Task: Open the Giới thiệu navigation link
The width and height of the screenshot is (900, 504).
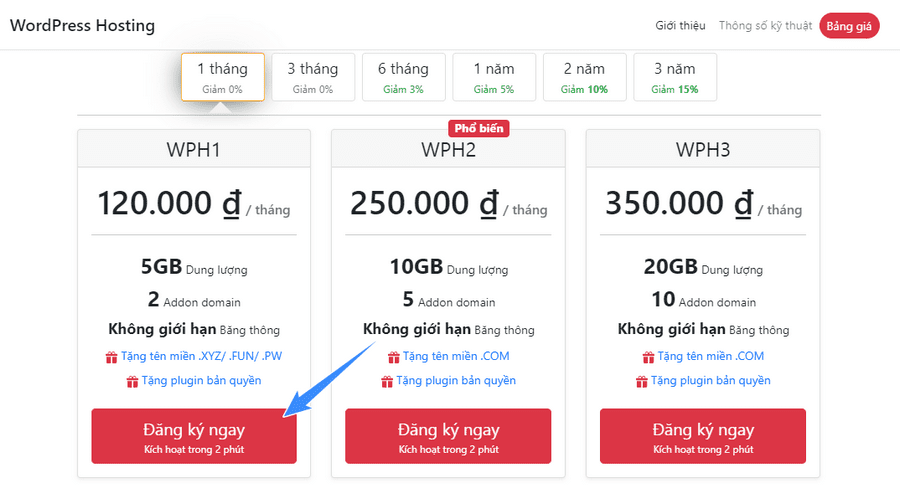Action: click(x=680, y=26)
